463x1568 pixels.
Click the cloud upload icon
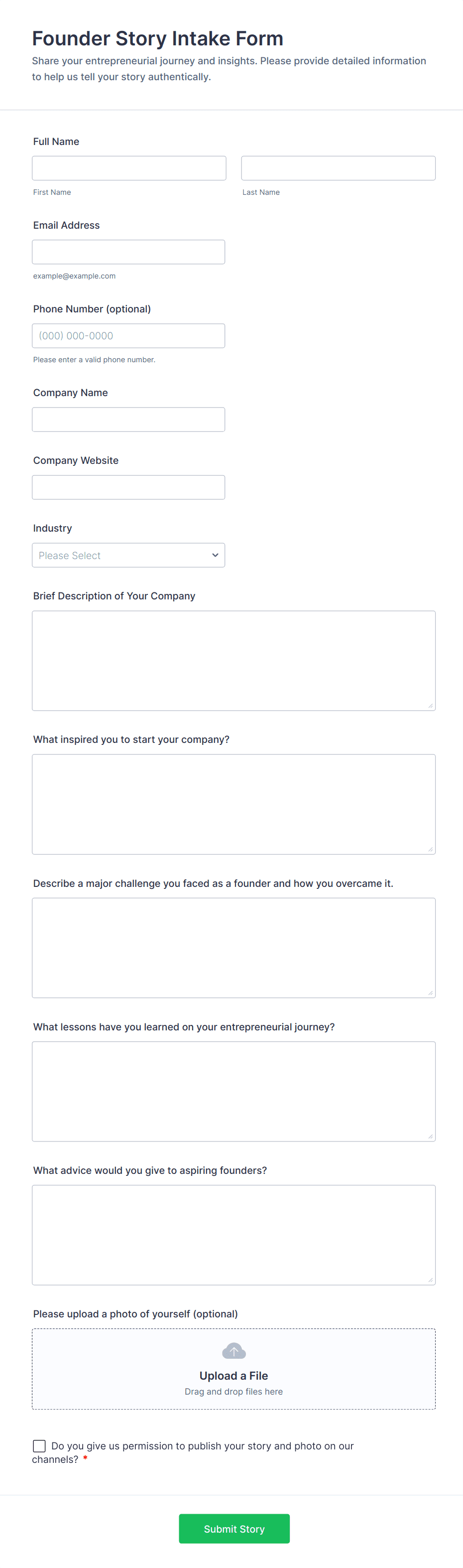233,1351
